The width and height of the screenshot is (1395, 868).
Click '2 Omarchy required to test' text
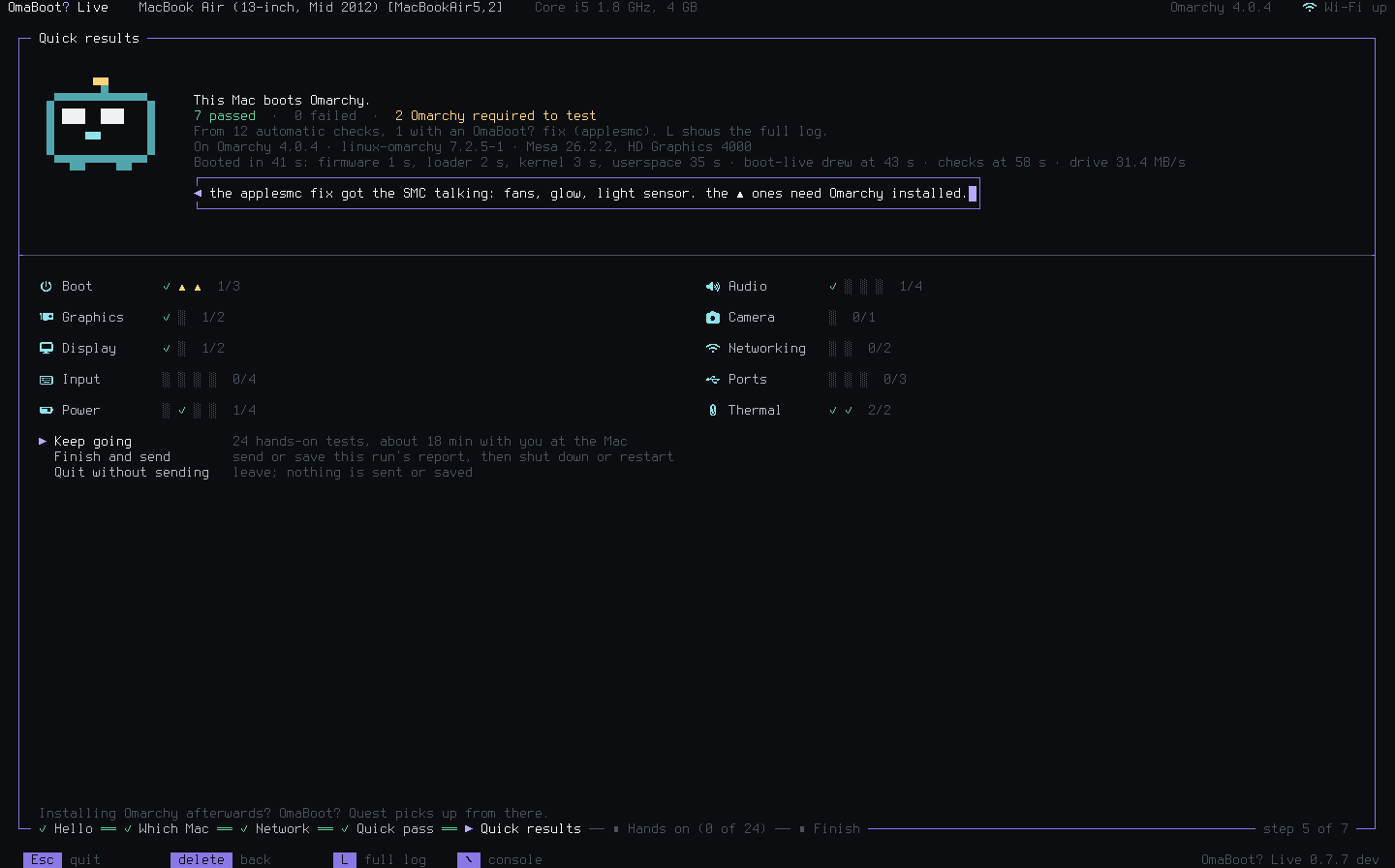pos(496,116)
